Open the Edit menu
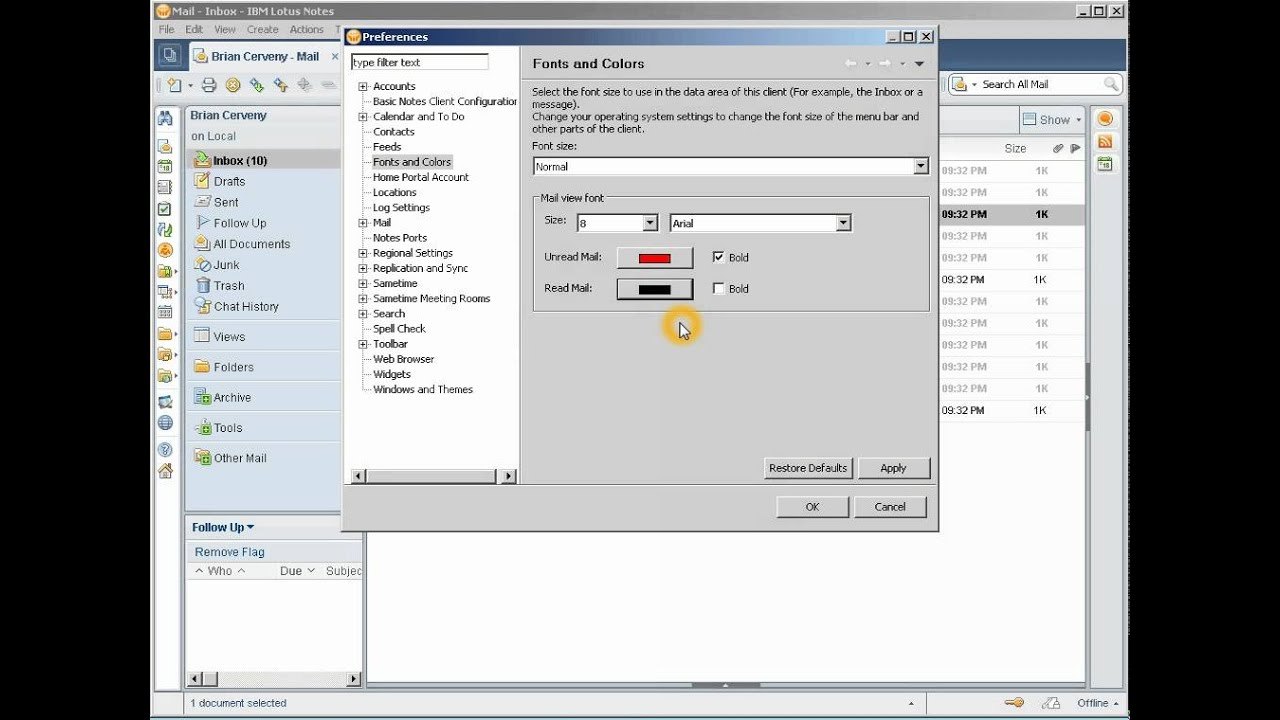The height and width of the screenshot is (720, 1280). click(194, 30)
